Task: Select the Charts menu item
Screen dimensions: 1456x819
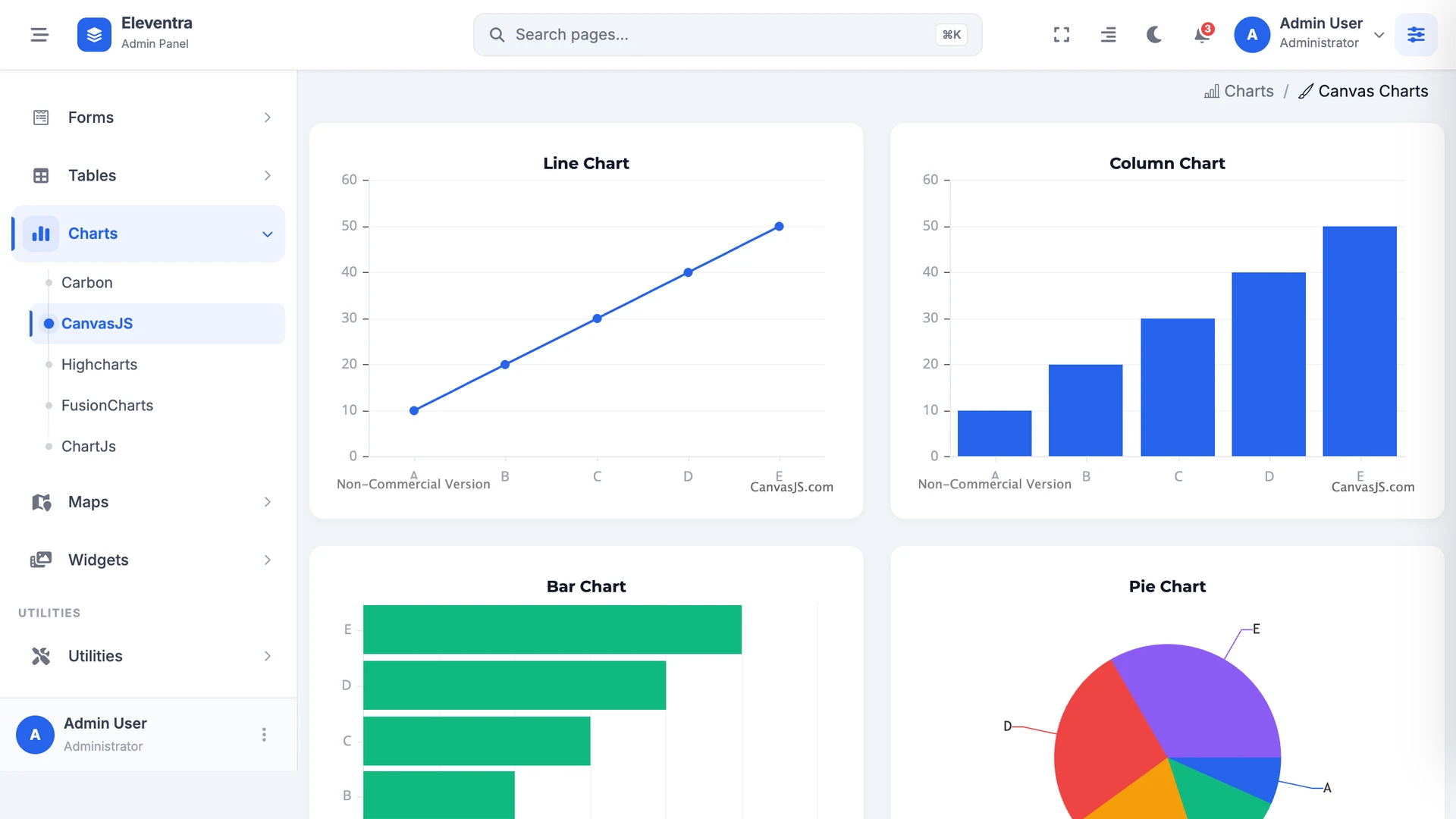Action: coord(149,234)
